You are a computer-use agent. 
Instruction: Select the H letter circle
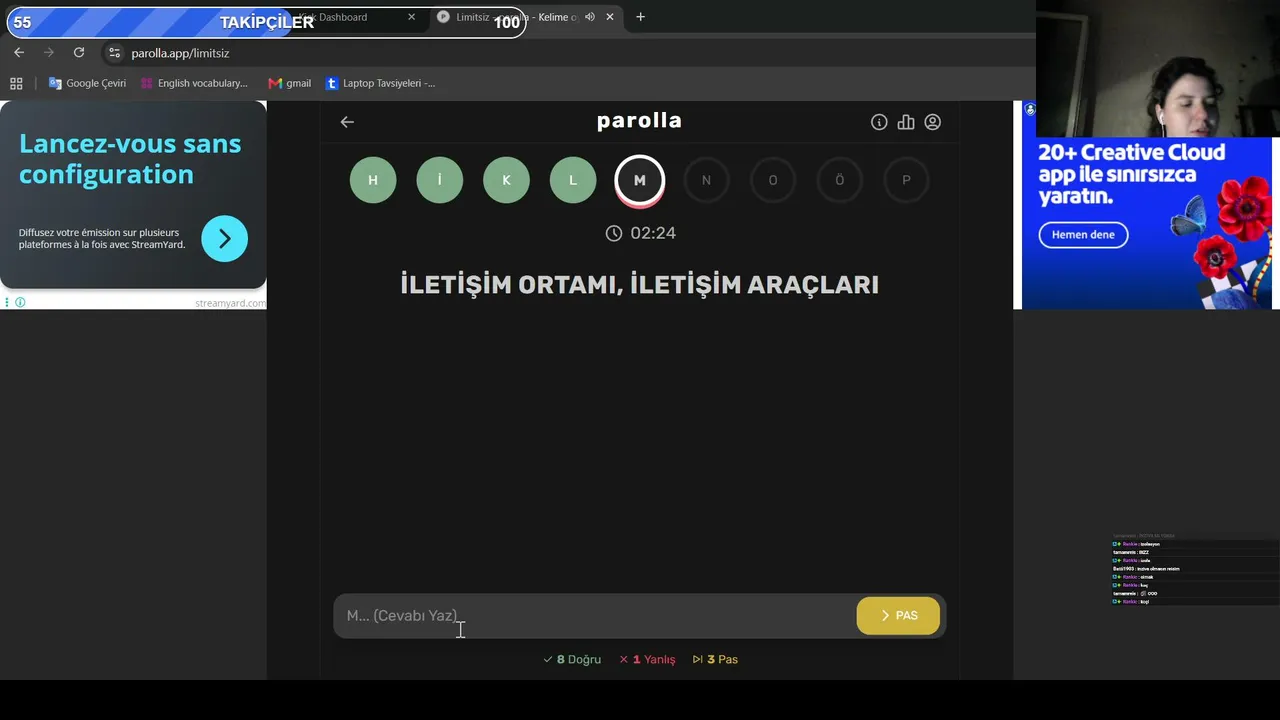pyautogui.click(x=373, y=180)
